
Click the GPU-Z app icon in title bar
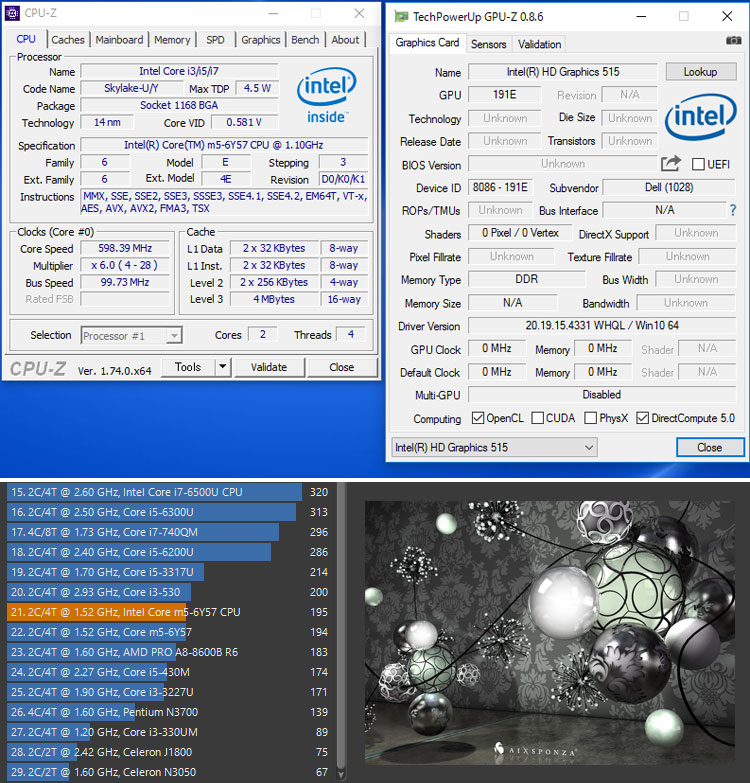(401, 16)
